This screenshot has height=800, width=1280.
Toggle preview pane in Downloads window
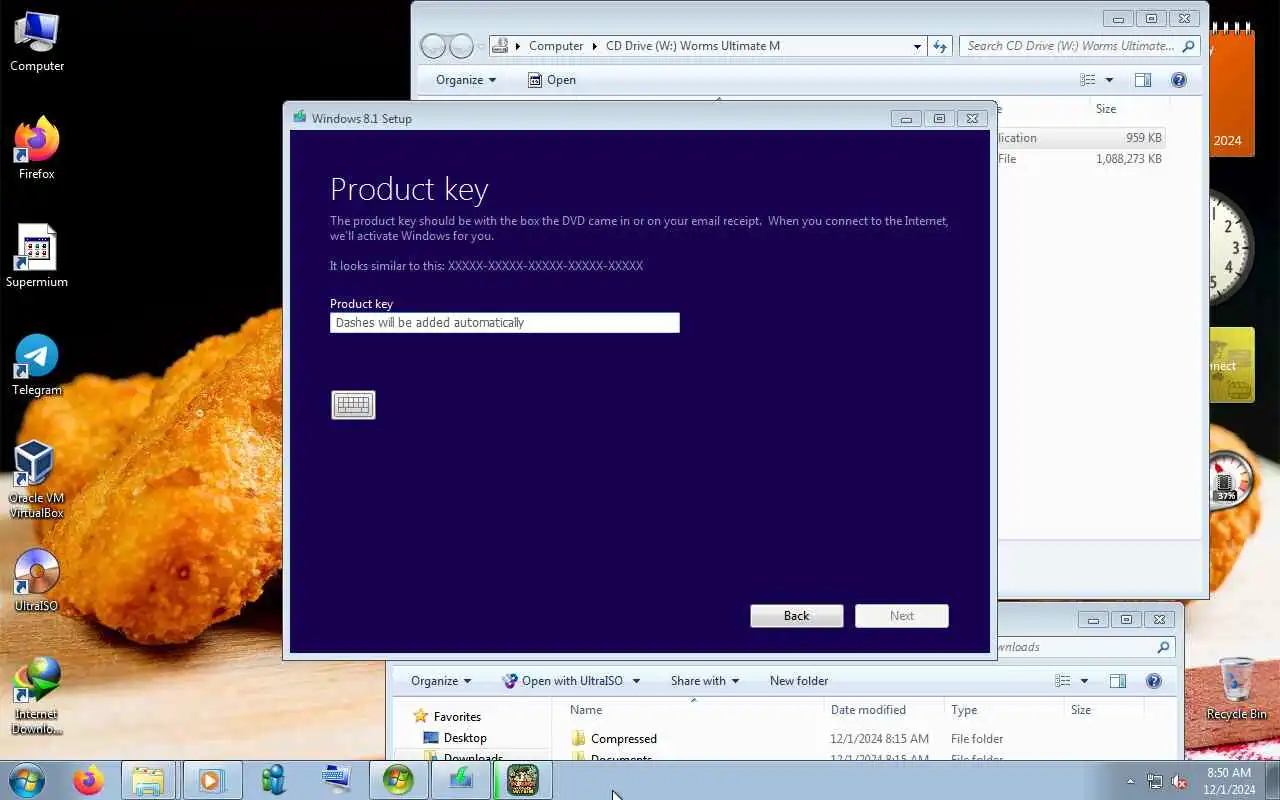click(1118, 681)
